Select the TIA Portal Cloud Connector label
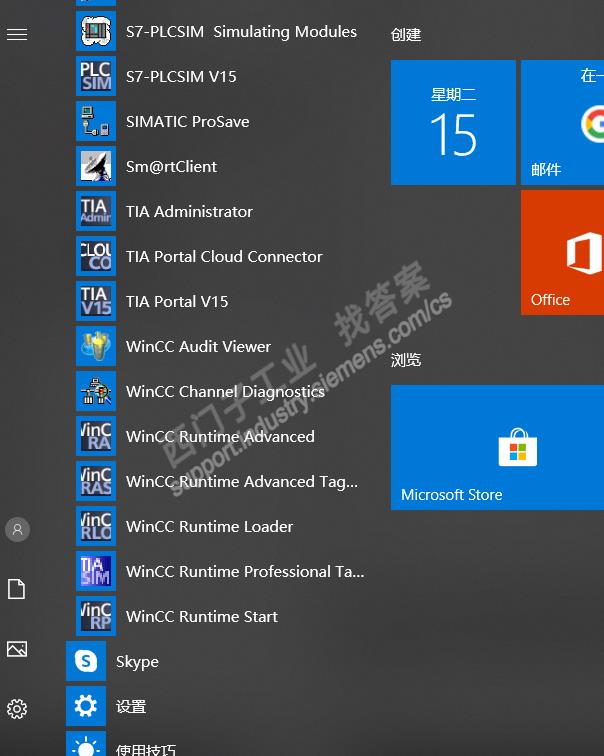The height and width of the screenshot is (756, 604). [224, 256]
